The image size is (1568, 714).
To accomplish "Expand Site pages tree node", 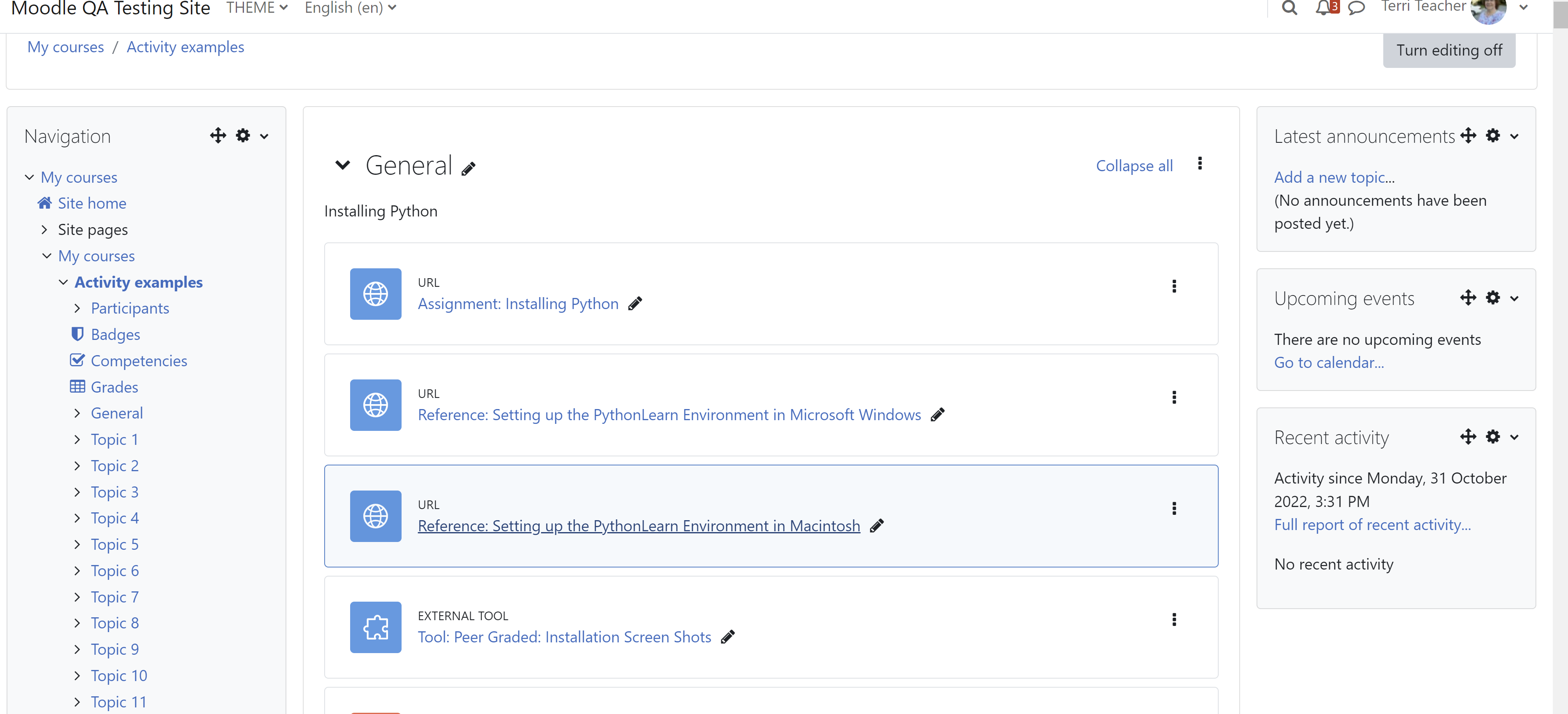I will click(44, 230).
